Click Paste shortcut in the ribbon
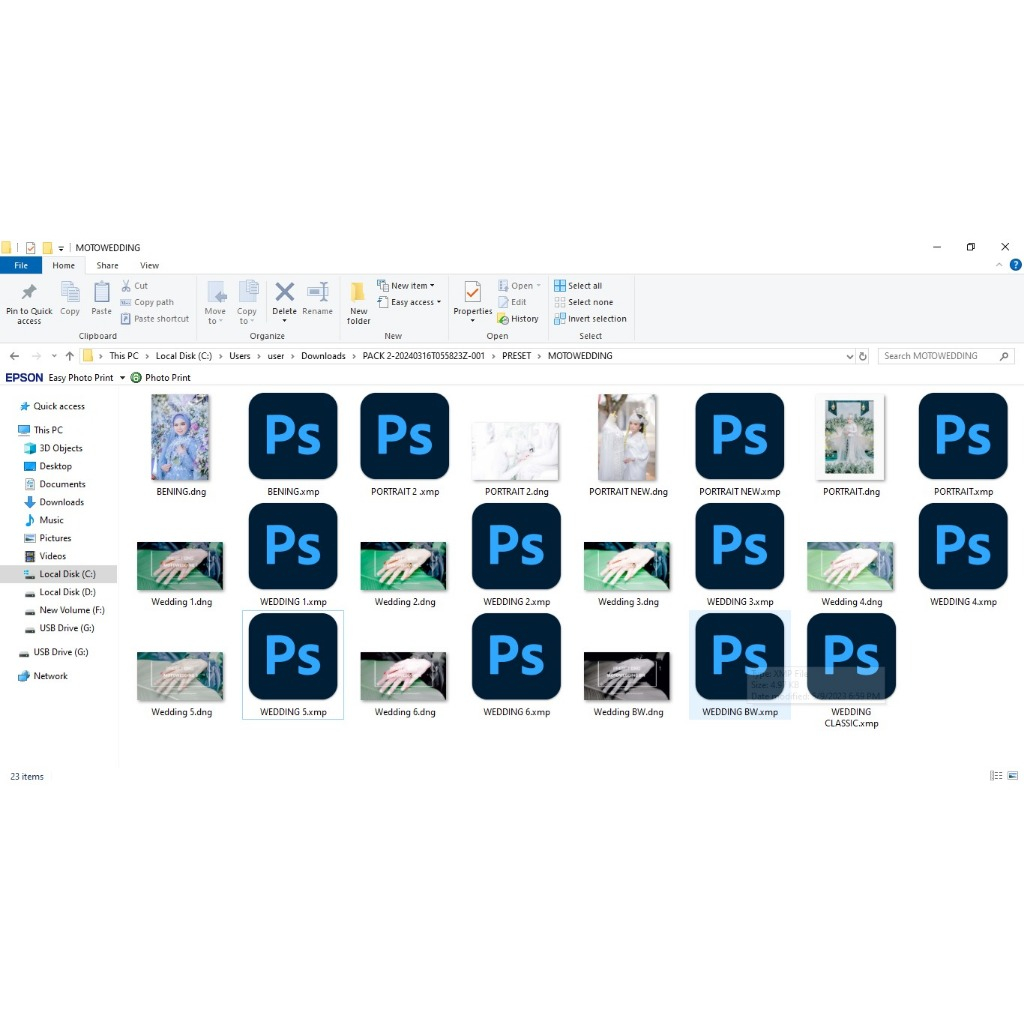This screenshot has height=1024, width=1024. [x=155, y=319]
